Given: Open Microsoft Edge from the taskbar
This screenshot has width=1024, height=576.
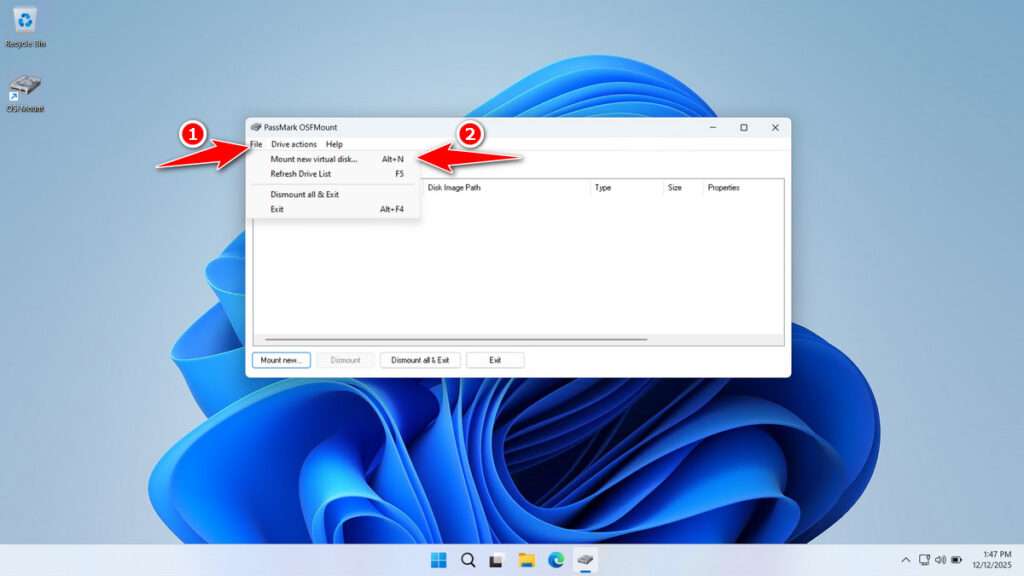Looking at the screenshot, I should click(x=557, y=561).
